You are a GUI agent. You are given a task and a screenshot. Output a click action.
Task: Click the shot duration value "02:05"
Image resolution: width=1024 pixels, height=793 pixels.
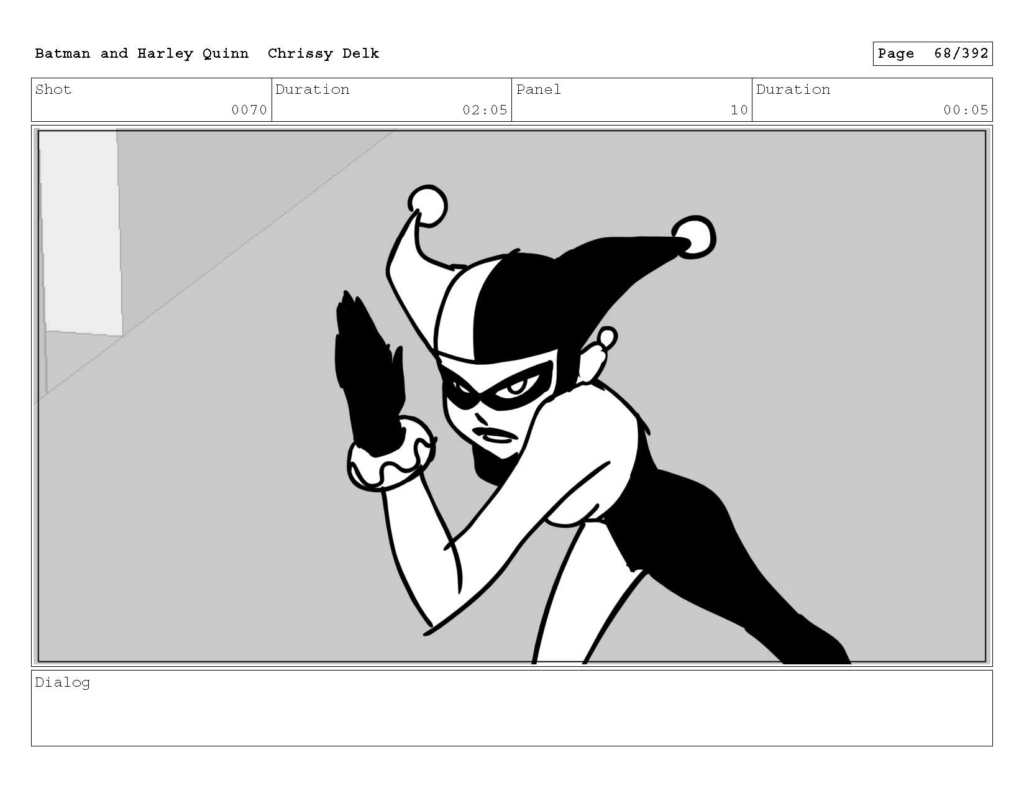pos(485,110)
